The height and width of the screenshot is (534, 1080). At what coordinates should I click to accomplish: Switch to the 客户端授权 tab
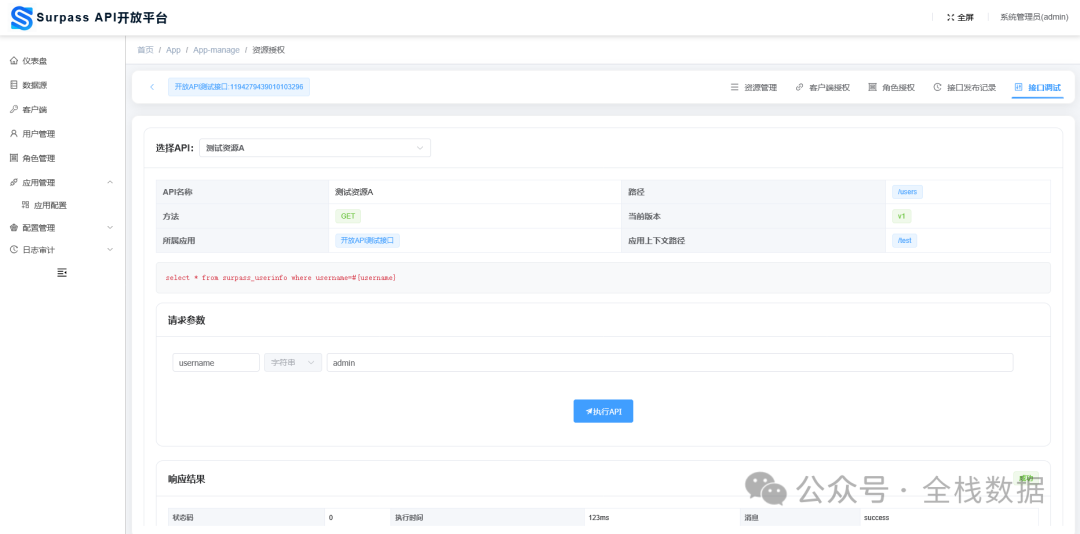(x=822, y=88)
